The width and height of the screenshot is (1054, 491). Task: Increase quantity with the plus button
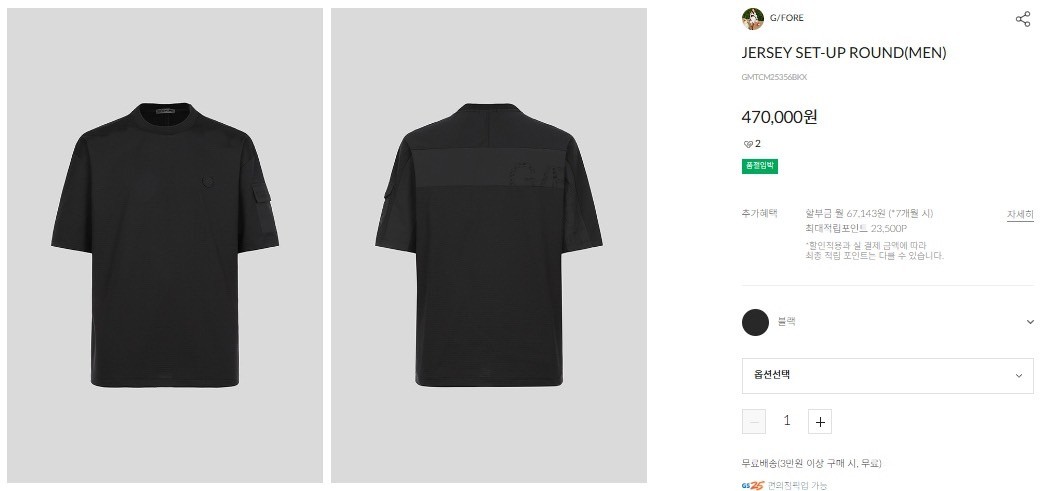point(820,422)
